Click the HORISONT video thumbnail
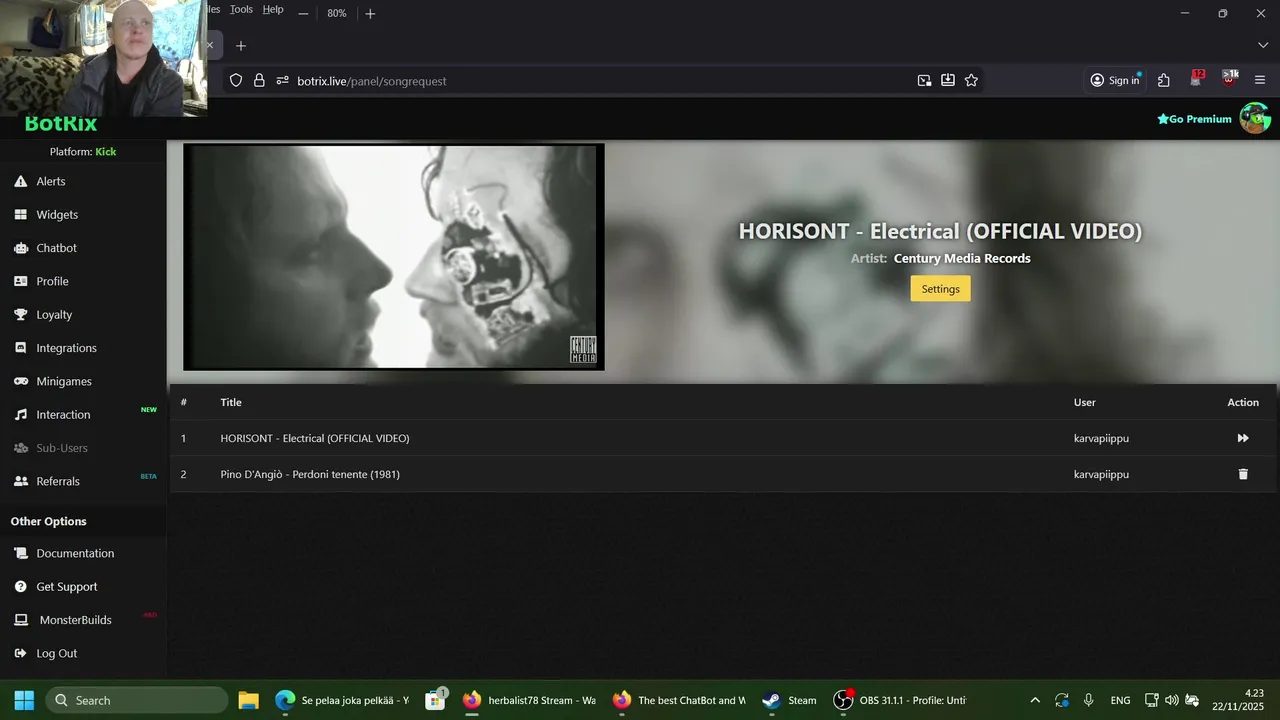Image resolution: width=1280 pixels, height=720 pixels. click(394, 257)
